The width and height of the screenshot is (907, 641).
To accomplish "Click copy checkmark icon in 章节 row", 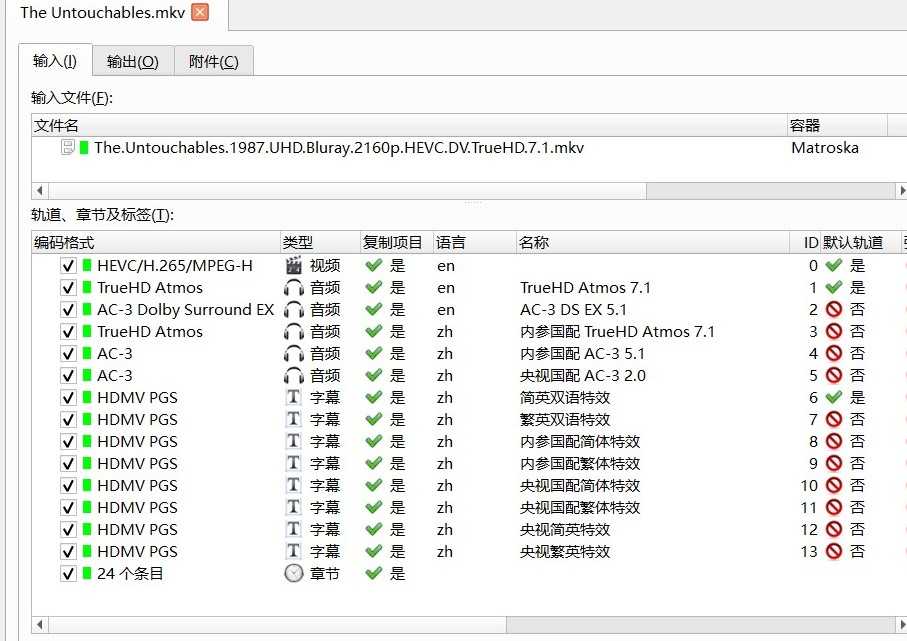I will pyautogui.click(x=374, y=573).
